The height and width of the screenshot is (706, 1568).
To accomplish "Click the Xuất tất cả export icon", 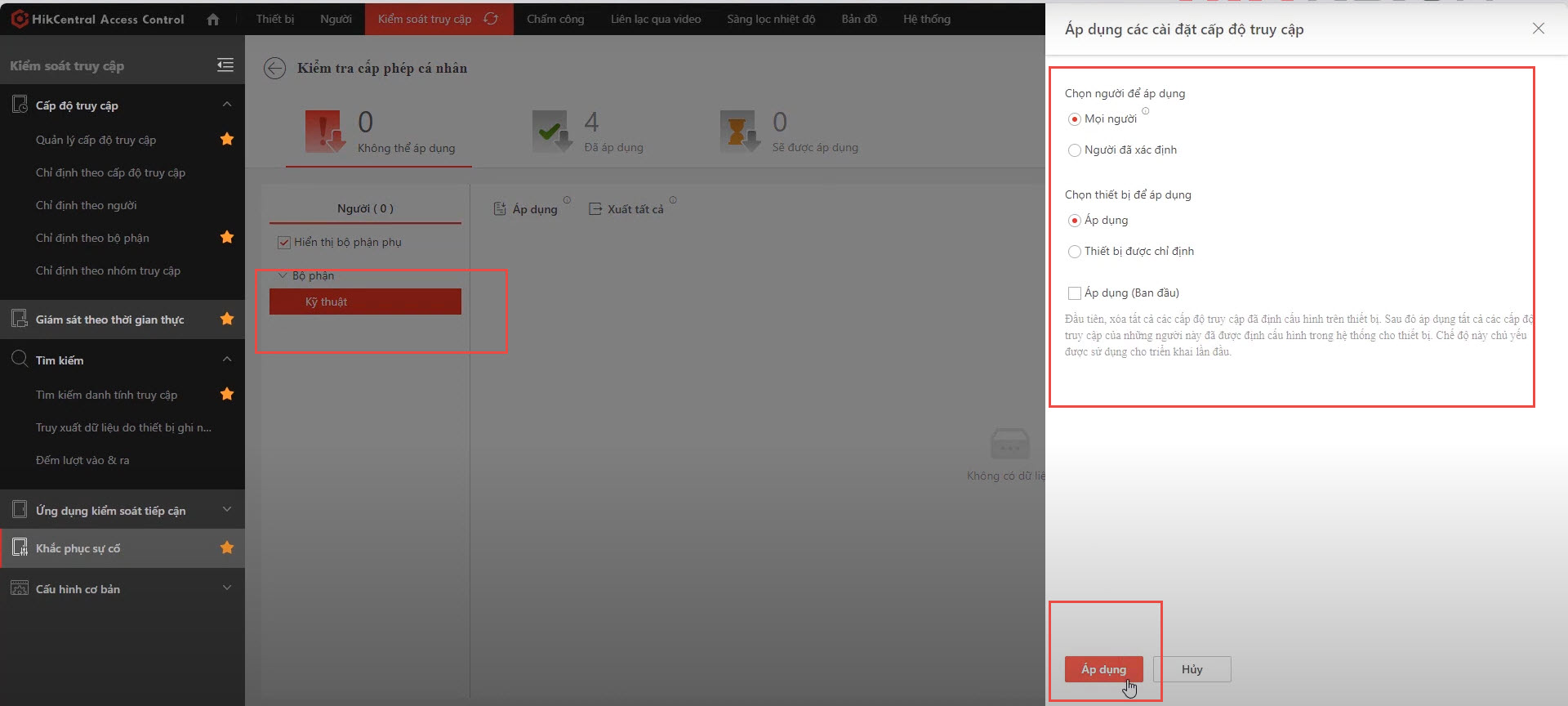I will (595, 209).
